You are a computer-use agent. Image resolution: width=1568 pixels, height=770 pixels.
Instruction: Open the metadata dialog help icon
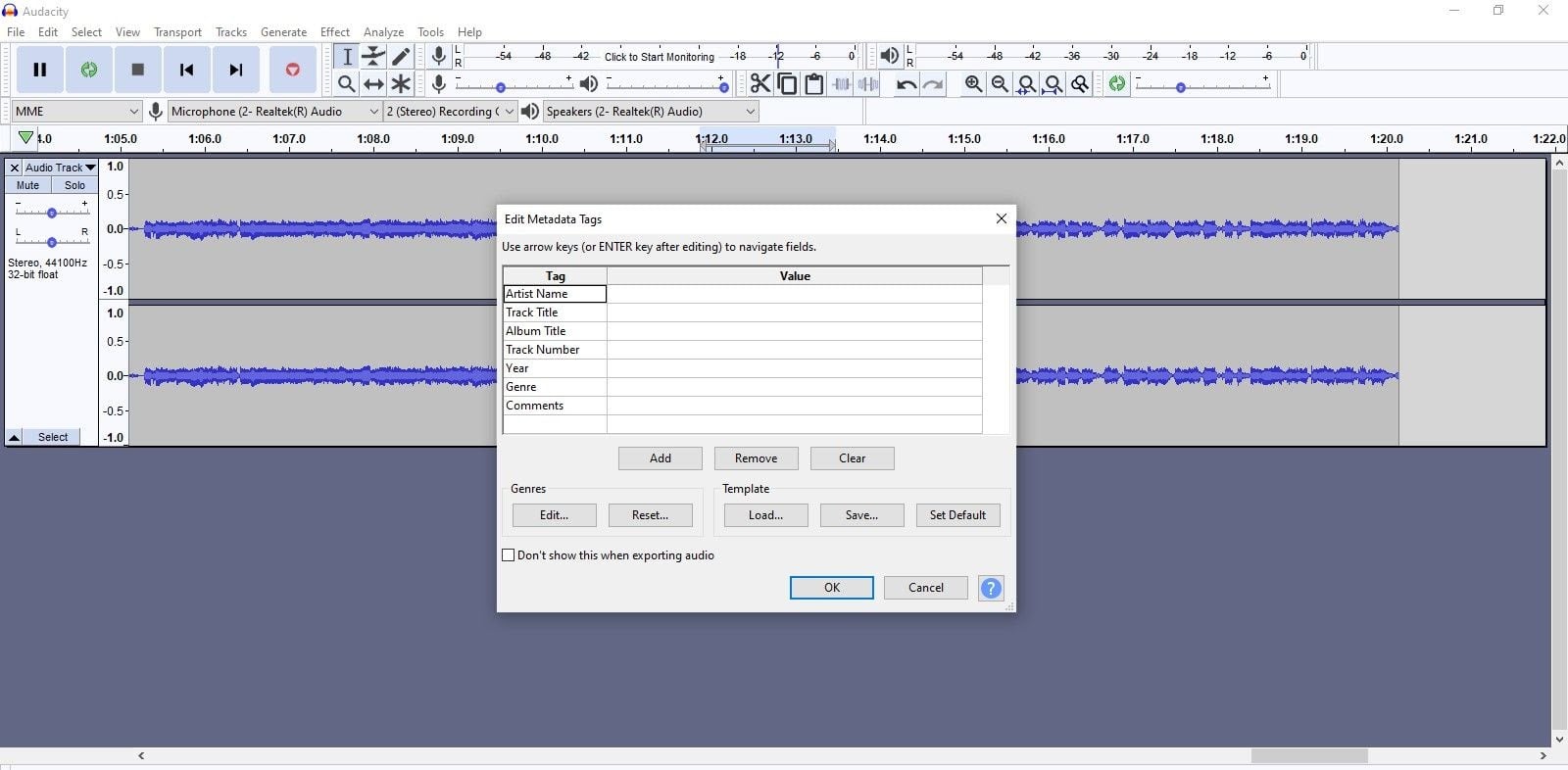pyautogui.click(x=991, y=588)
